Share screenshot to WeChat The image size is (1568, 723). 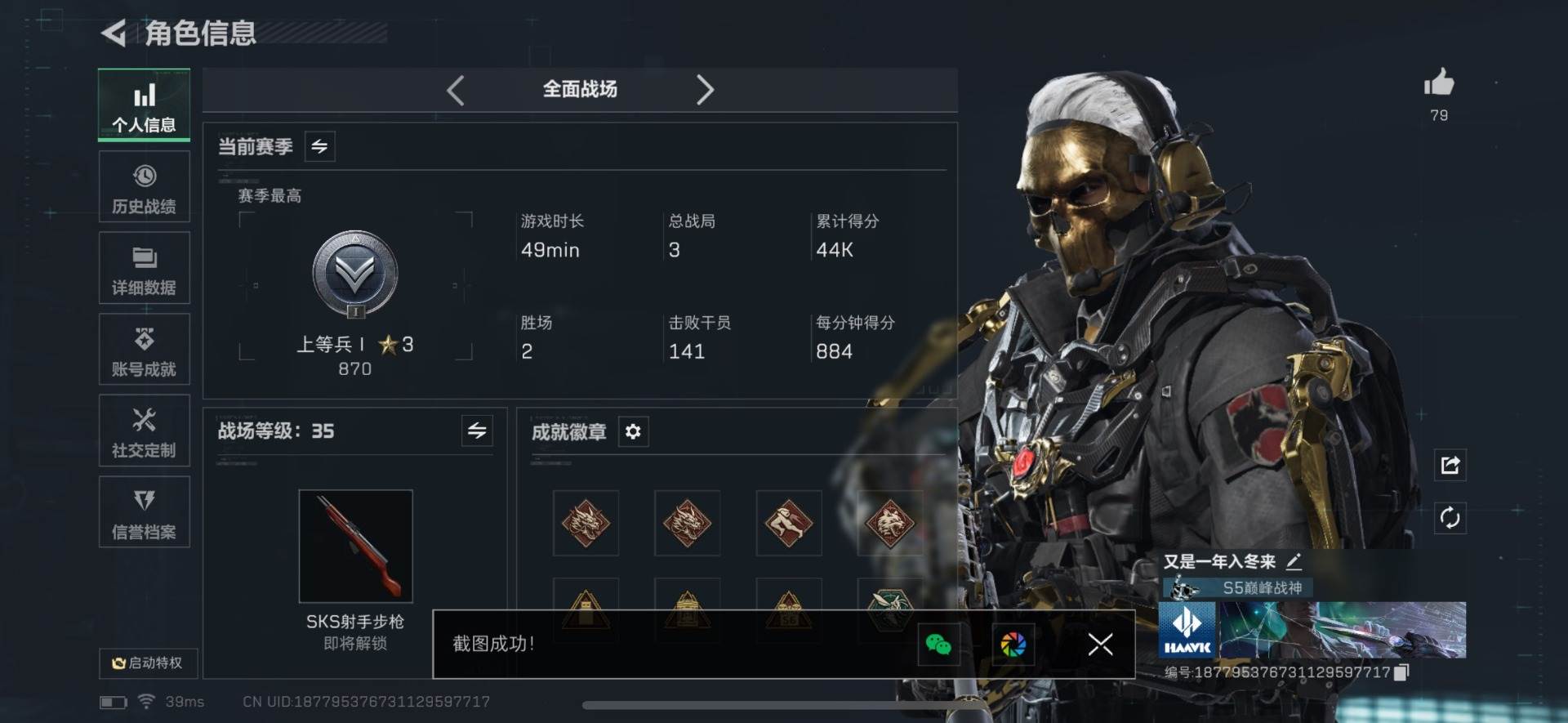938,645
